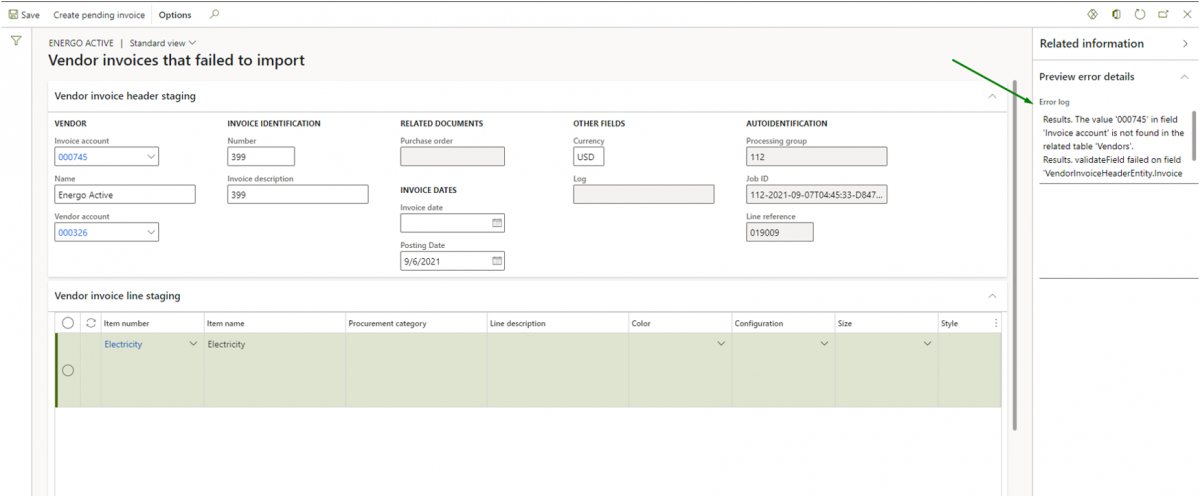Collapse Vendor invoice line staging section
The image size is (1200, 496).
pos(992,296)
